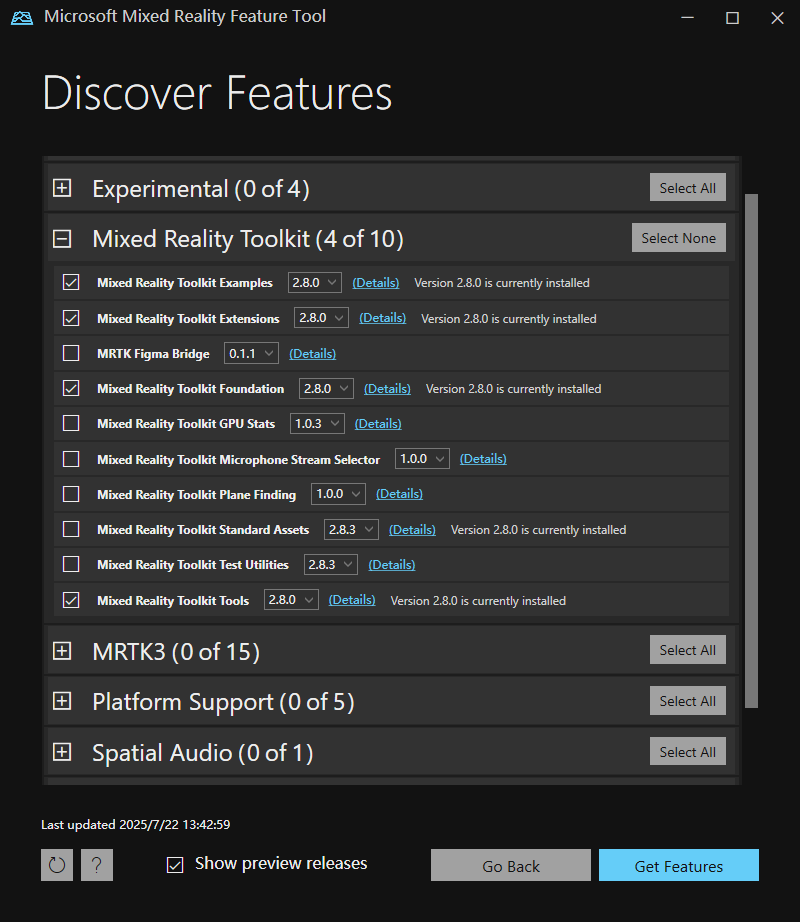Viewport: 800px width, 922px height.
Task: Open Microphone Stream Selector version dropdown
Action: 422,459
